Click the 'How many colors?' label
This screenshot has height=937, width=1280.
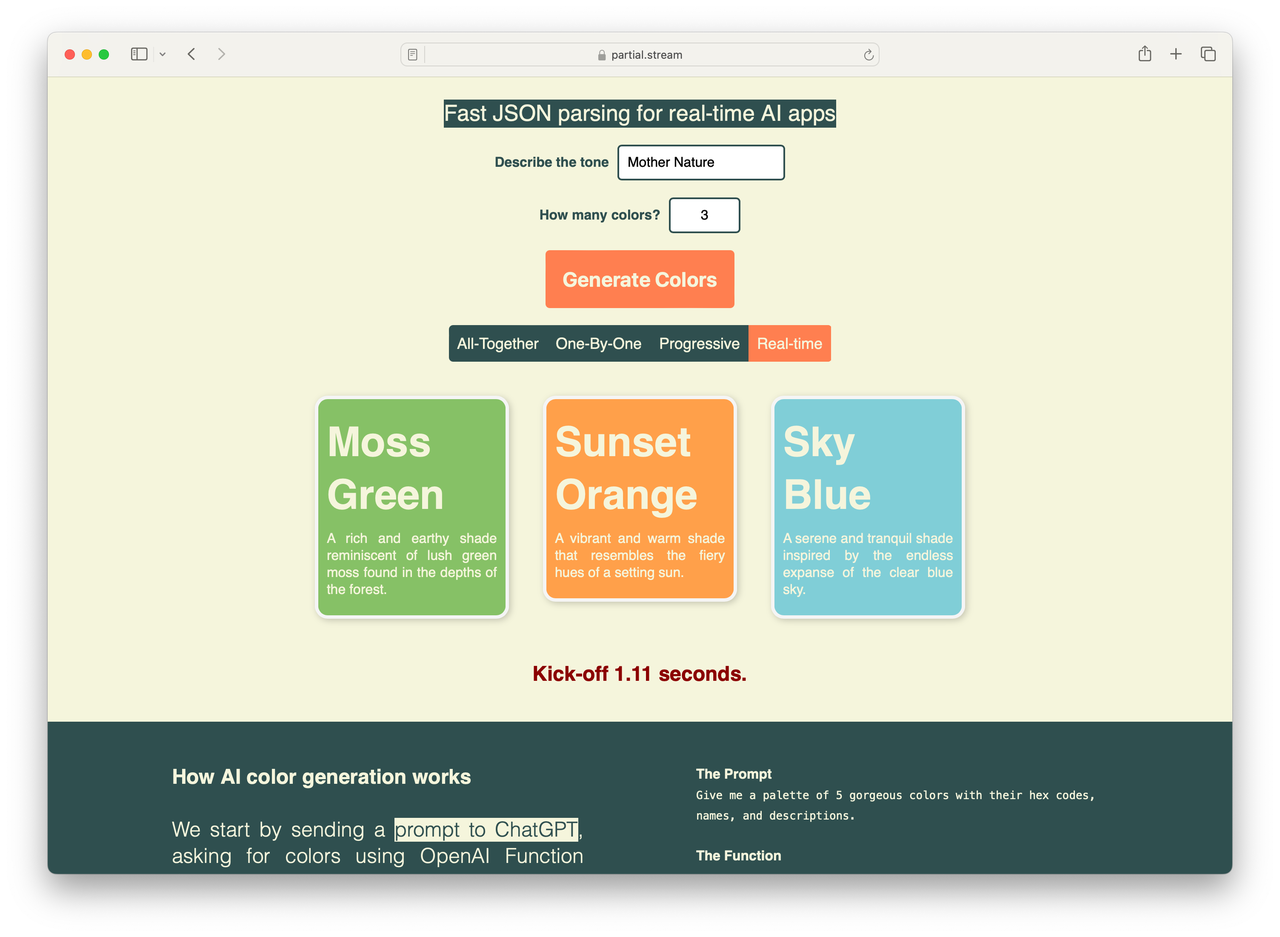coord(600,214)
